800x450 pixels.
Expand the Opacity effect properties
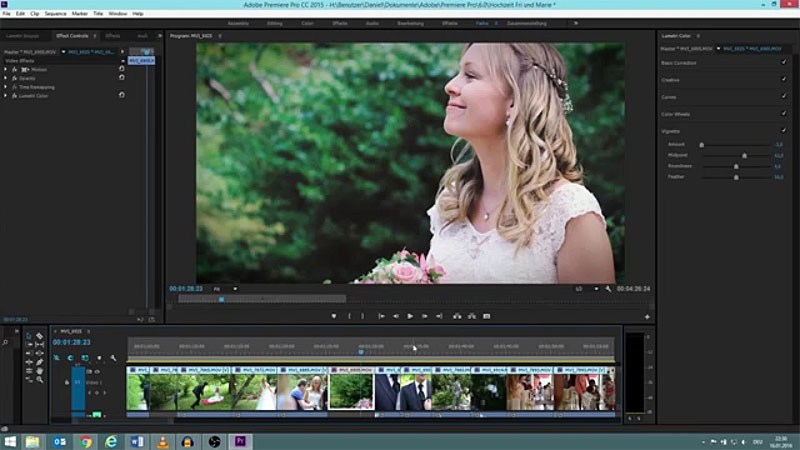coord(6,78)
